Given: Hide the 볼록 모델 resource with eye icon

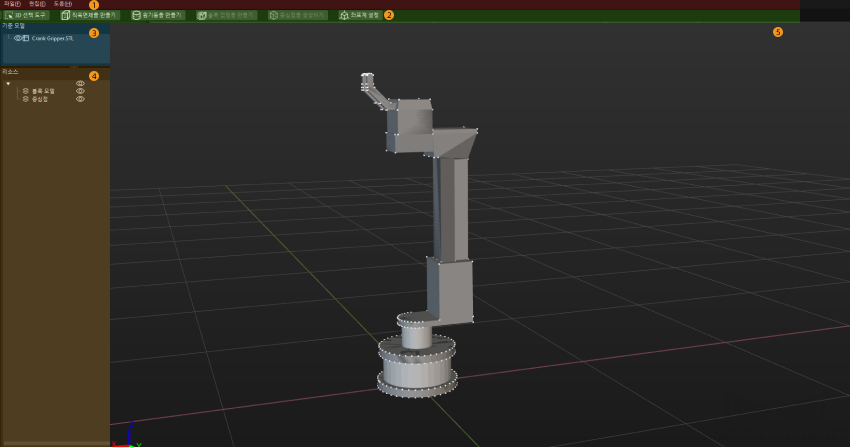Looking at the screenshot, I should click(81, 91).
